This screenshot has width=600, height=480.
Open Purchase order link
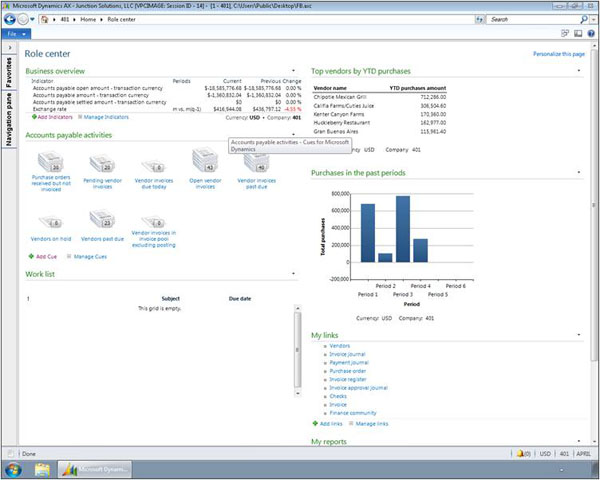click(x=347, y=371)
